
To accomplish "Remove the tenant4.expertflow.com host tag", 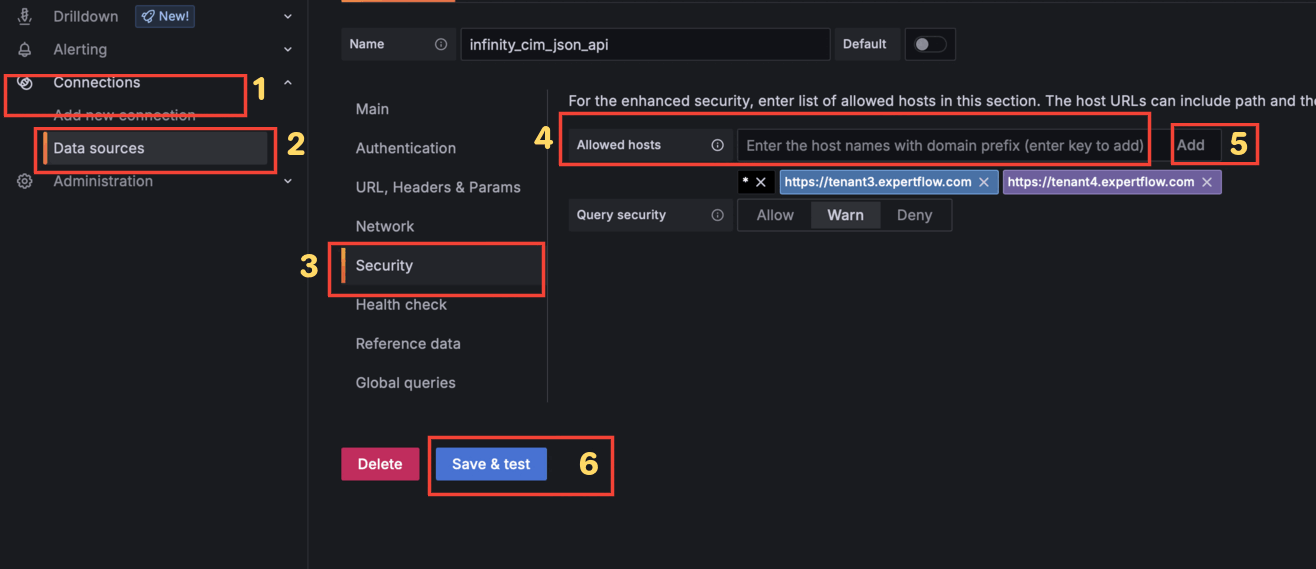I will [1207, 182].
